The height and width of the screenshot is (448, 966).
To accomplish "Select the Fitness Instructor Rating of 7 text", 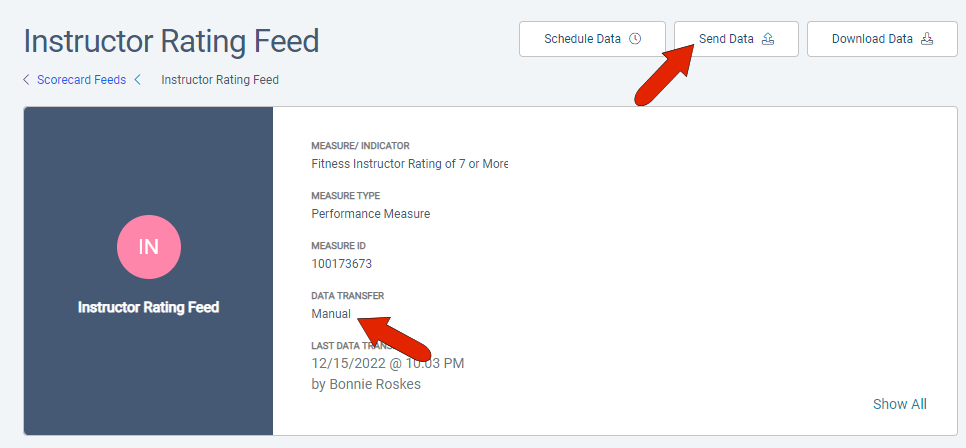I will [x=410, y=164].
